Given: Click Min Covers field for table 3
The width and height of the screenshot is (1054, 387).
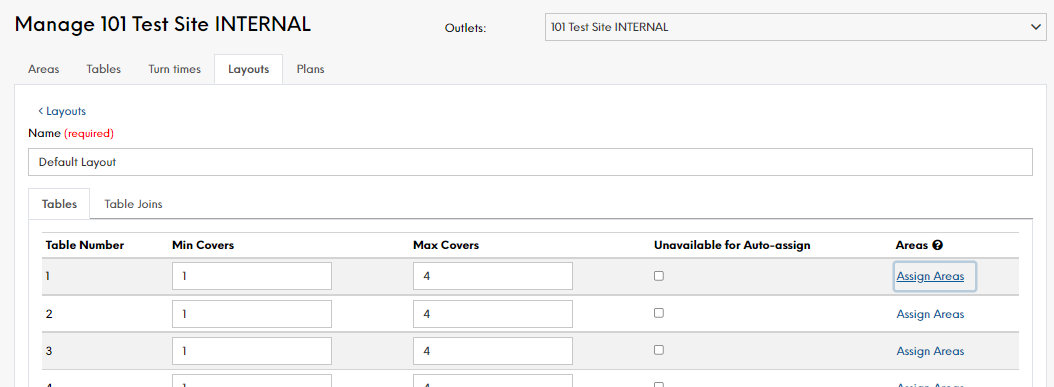Looking at the screenshot, I should point(251,351).
